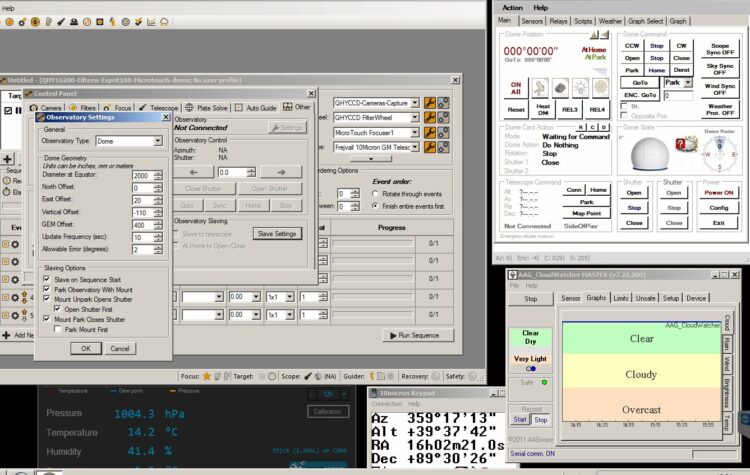This screenshot has width=750, height=475.
Task: Click the Add New event plus icon
Action: click(6, 335)
